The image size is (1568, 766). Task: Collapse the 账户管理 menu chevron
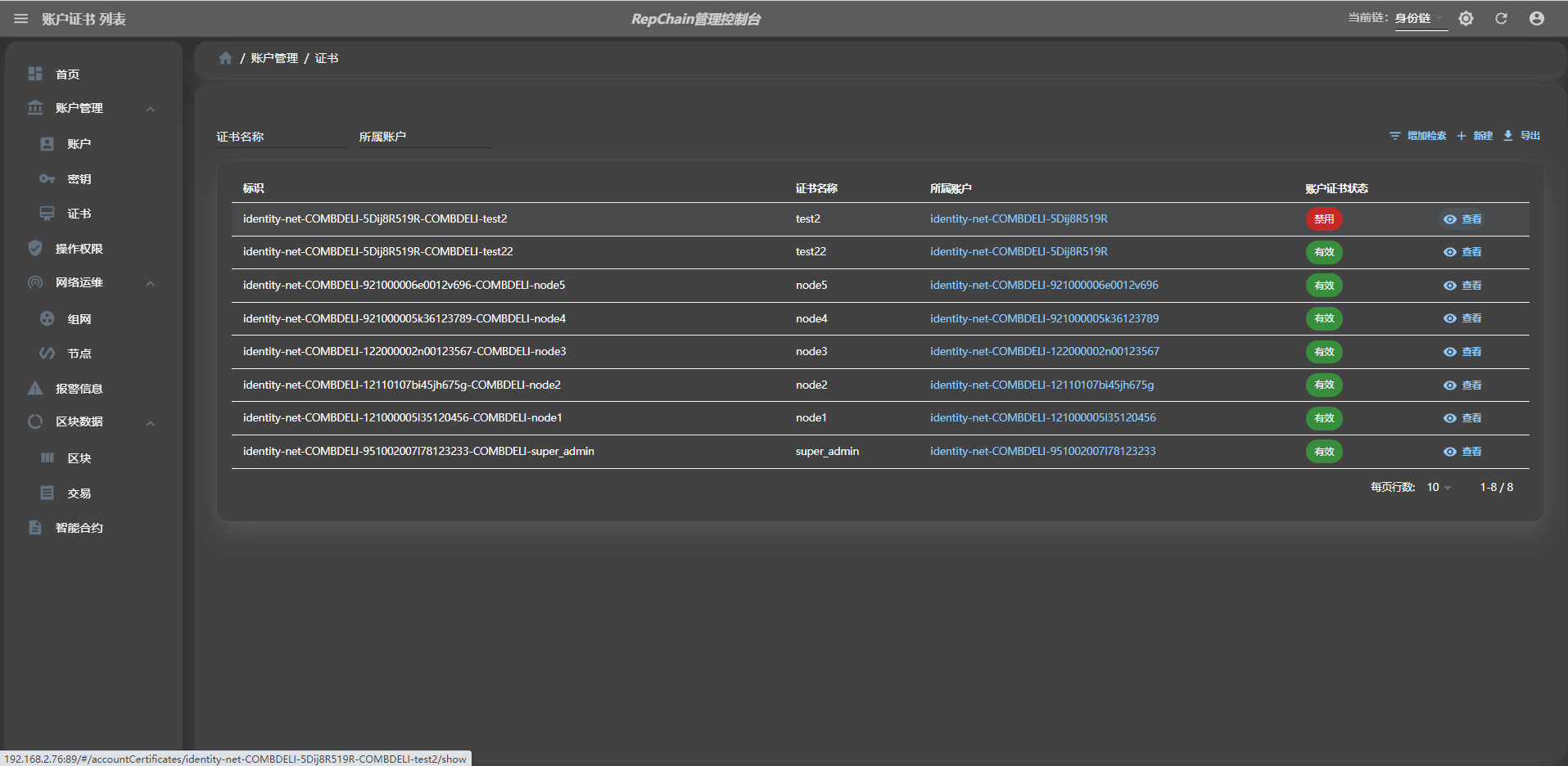coord(151,109)
